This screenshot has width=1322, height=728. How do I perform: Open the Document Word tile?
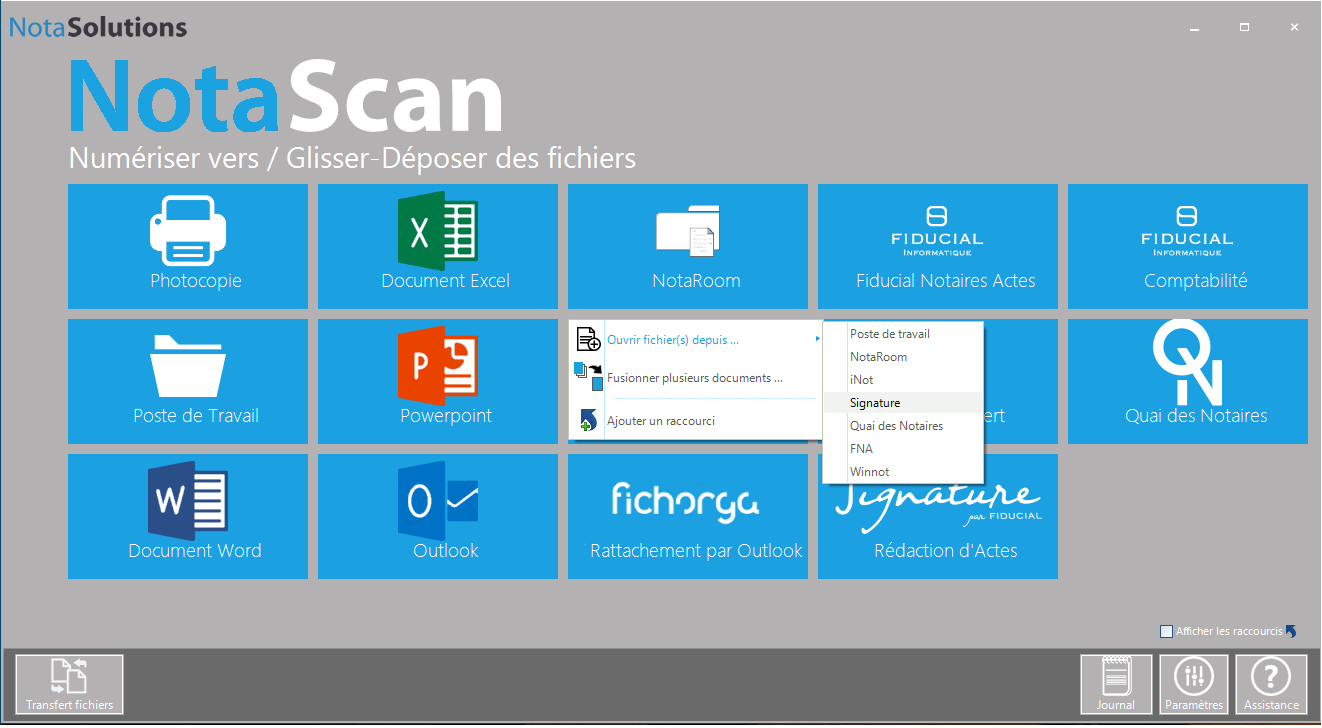(188, 516)
